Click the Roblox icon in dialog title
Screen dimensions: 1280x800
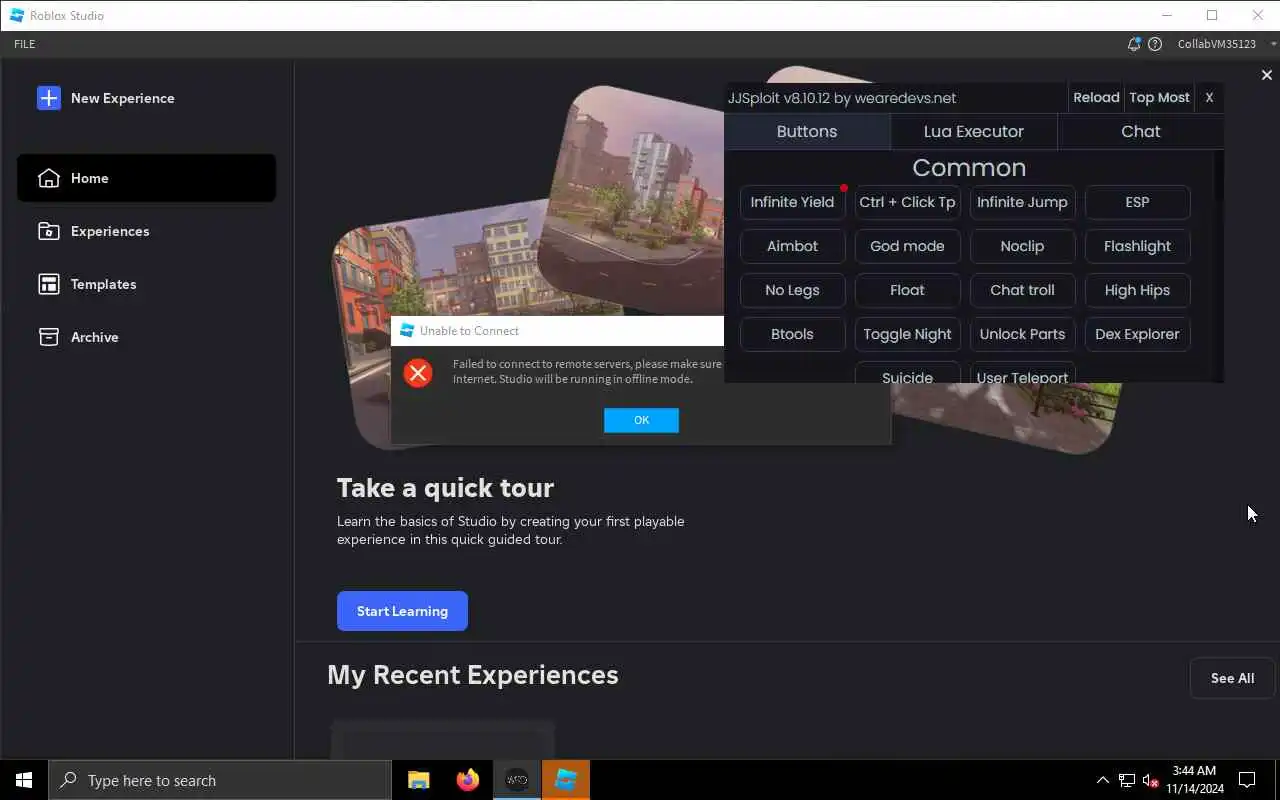pyautogui.click(x=407, y=331)
